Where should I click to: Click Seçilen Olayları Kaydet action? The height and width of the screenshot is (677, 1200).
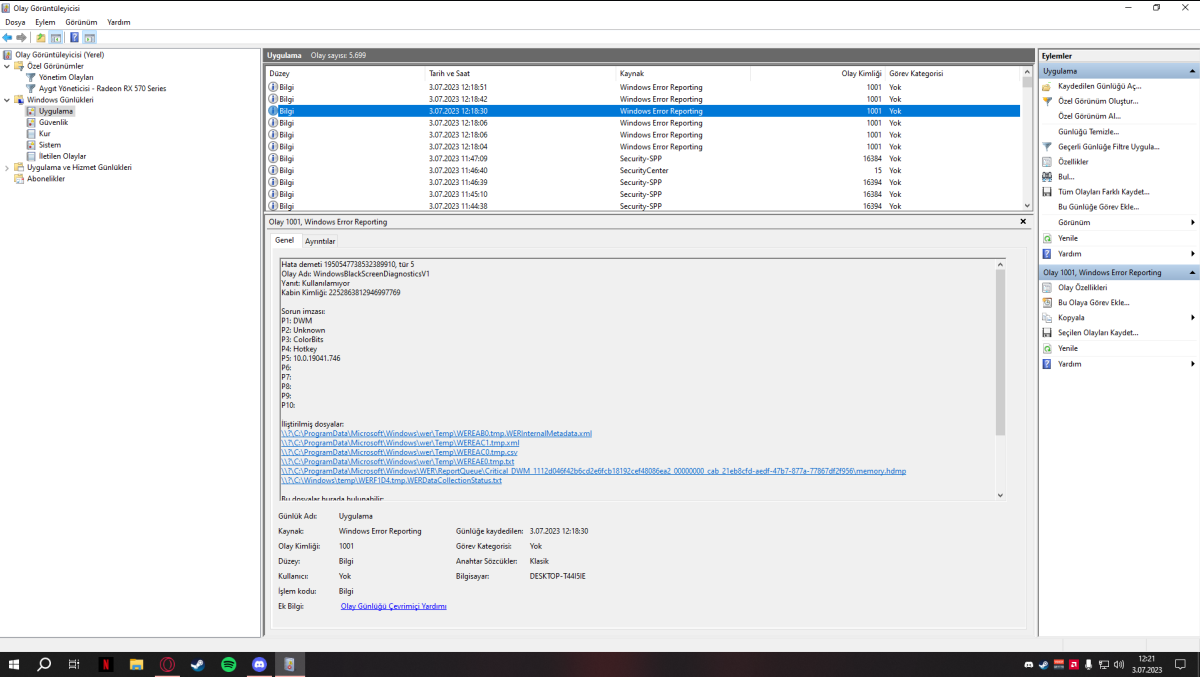[x=1098, y=332]
